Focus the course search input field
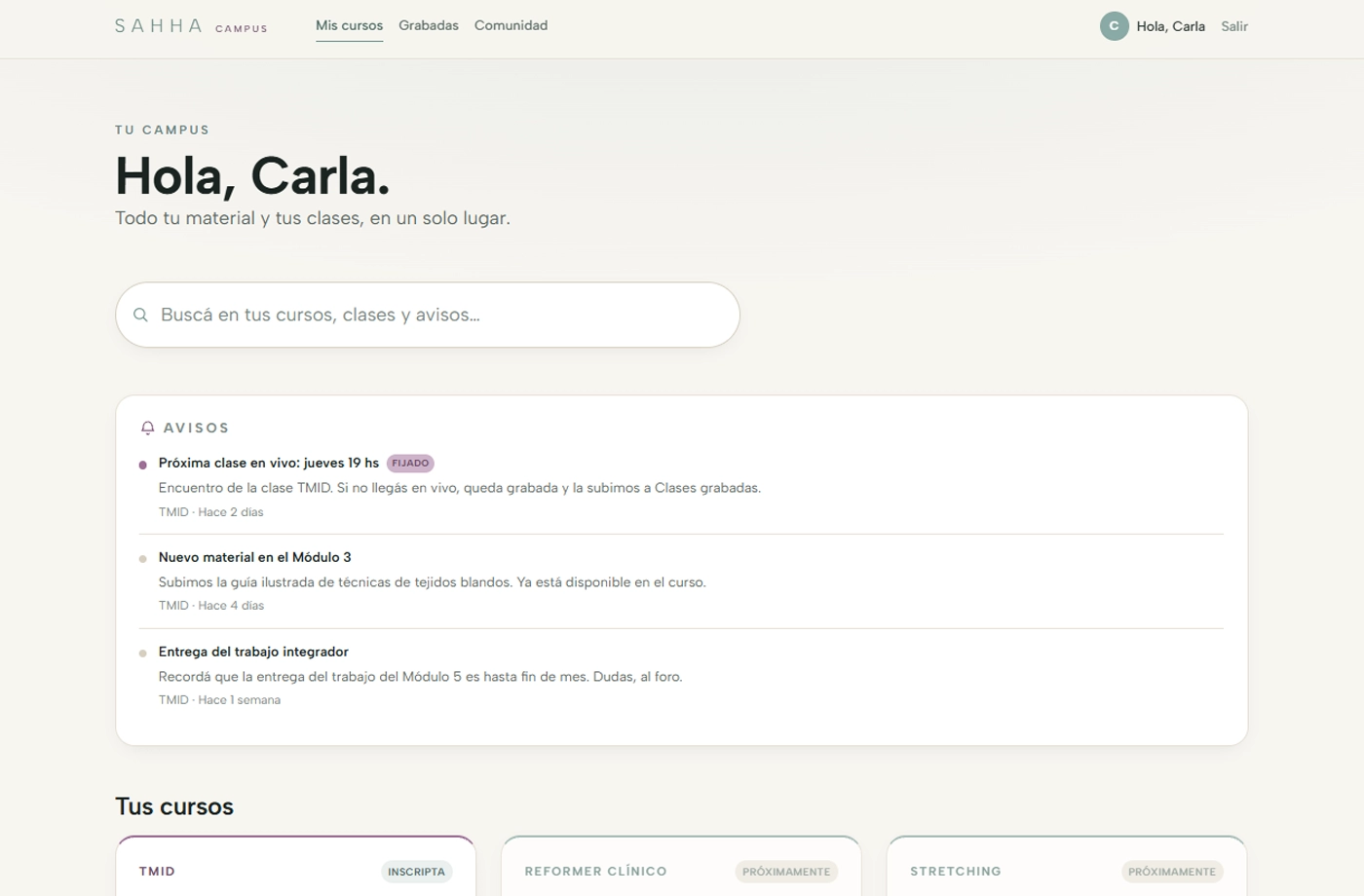Image resolution: width=1364 pixels, height=896 pixels. click(428, 315)
